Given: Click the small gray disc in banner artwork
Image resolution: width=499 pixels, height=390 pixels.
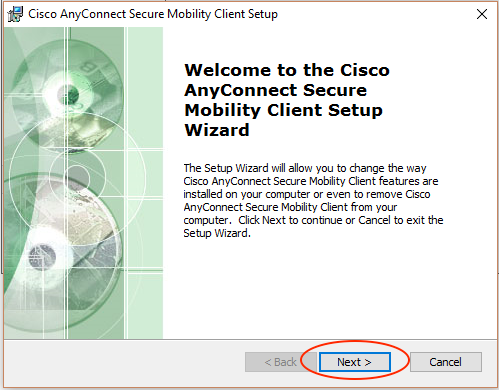Looking at the screenshot, I should tap(42, 257).
